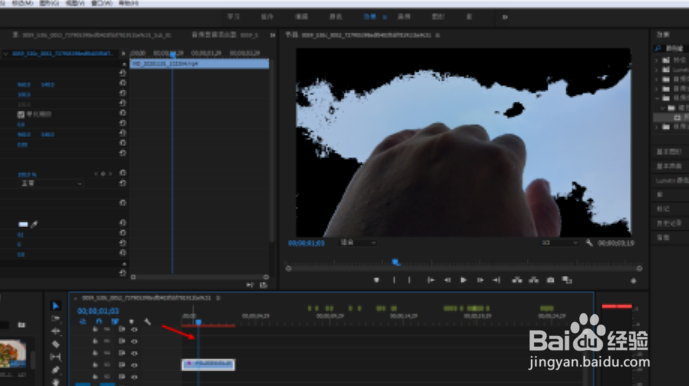Click the Program Monitor playhead marker
This screenshot has height=386, width=689.
[396, 262]
